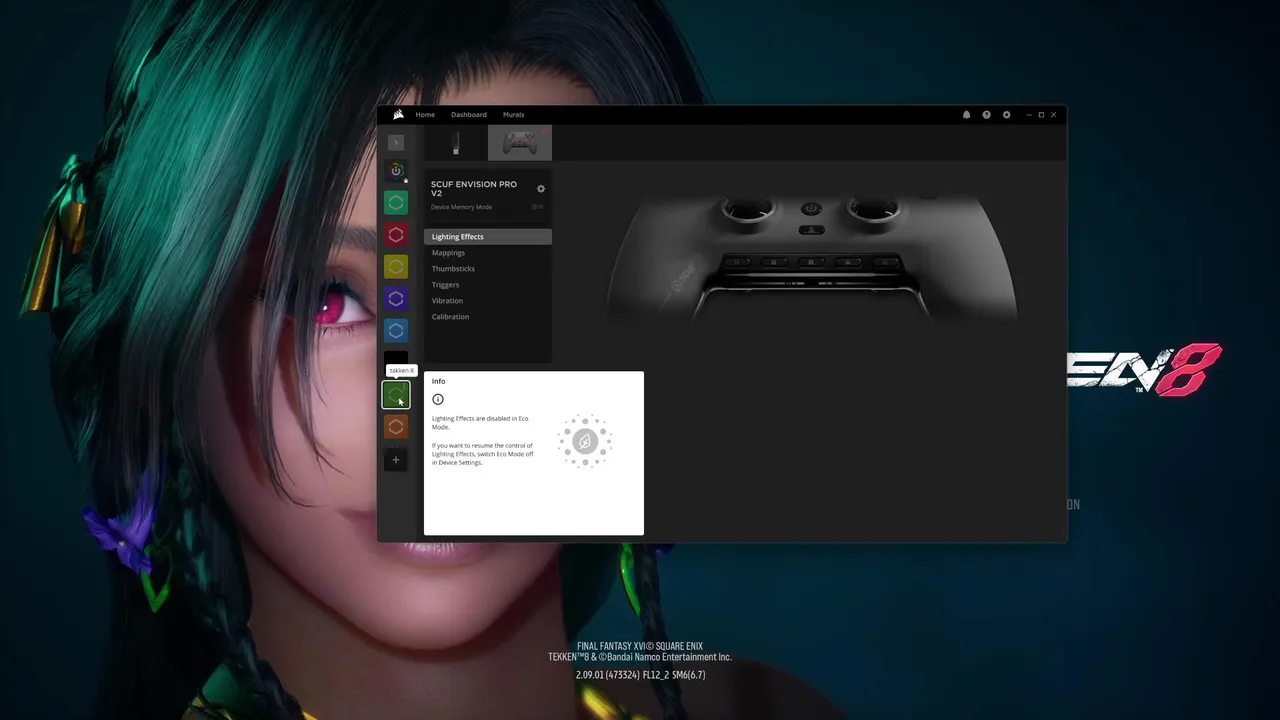Image resolution: width=1280 pixels, height=720 pixels.
Task: Select the orange profile icon
Action: click(396, 427)
